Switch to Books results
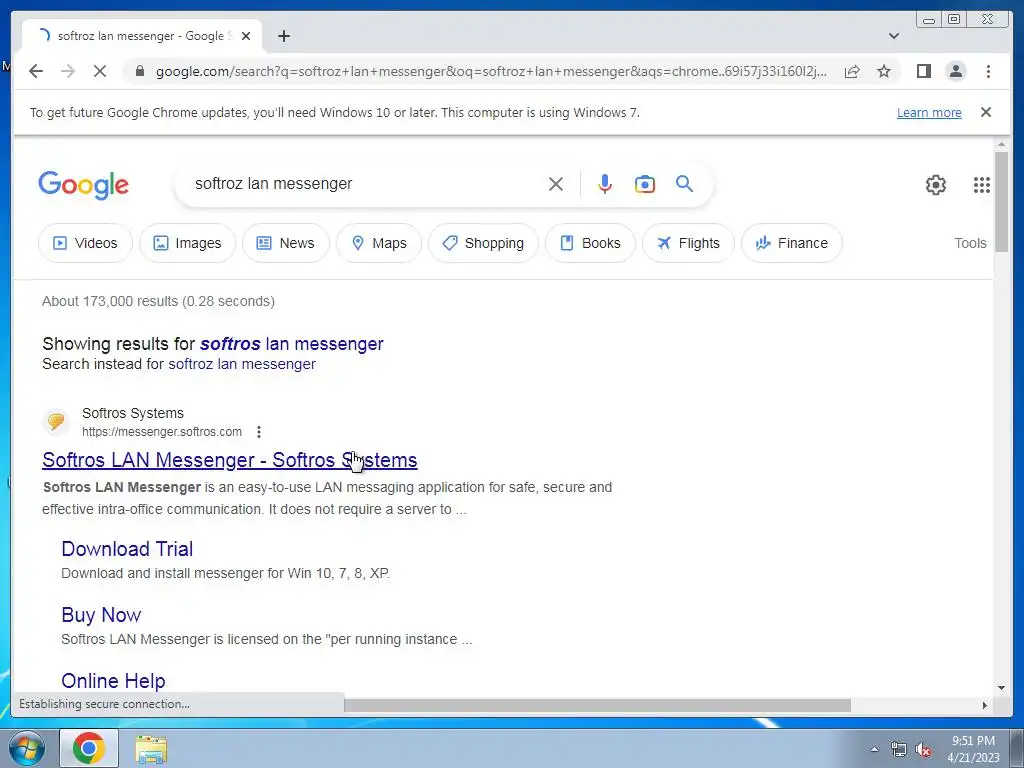Viewport: 1024px width, 768px height. 590,243
